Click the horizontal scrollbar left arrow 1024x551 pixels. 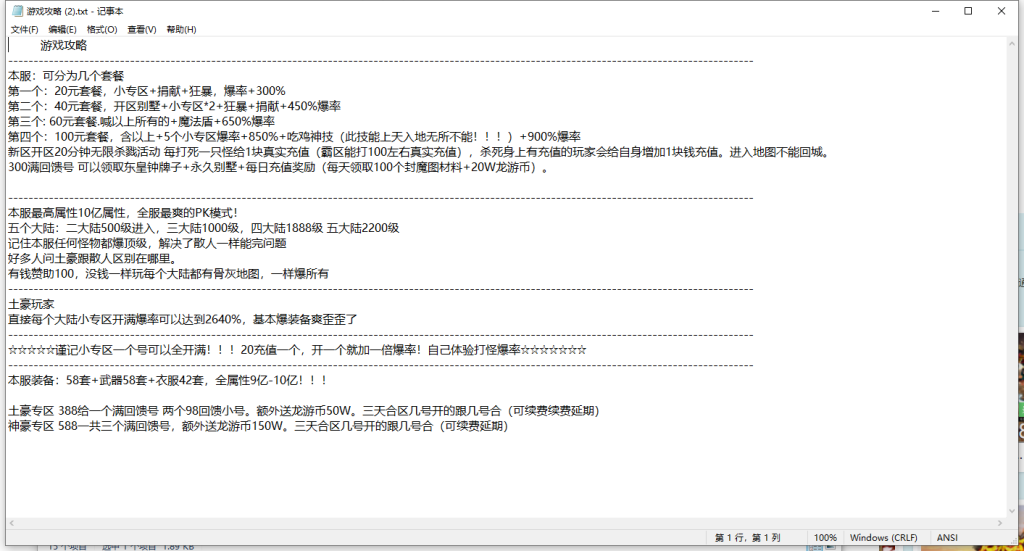pos(13,521)
